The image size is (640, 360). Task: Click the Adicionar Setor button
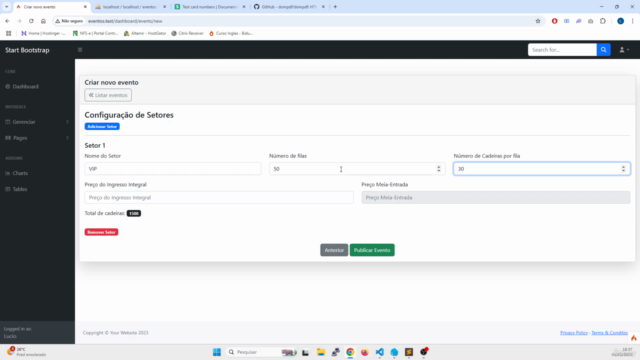[102, 127]
